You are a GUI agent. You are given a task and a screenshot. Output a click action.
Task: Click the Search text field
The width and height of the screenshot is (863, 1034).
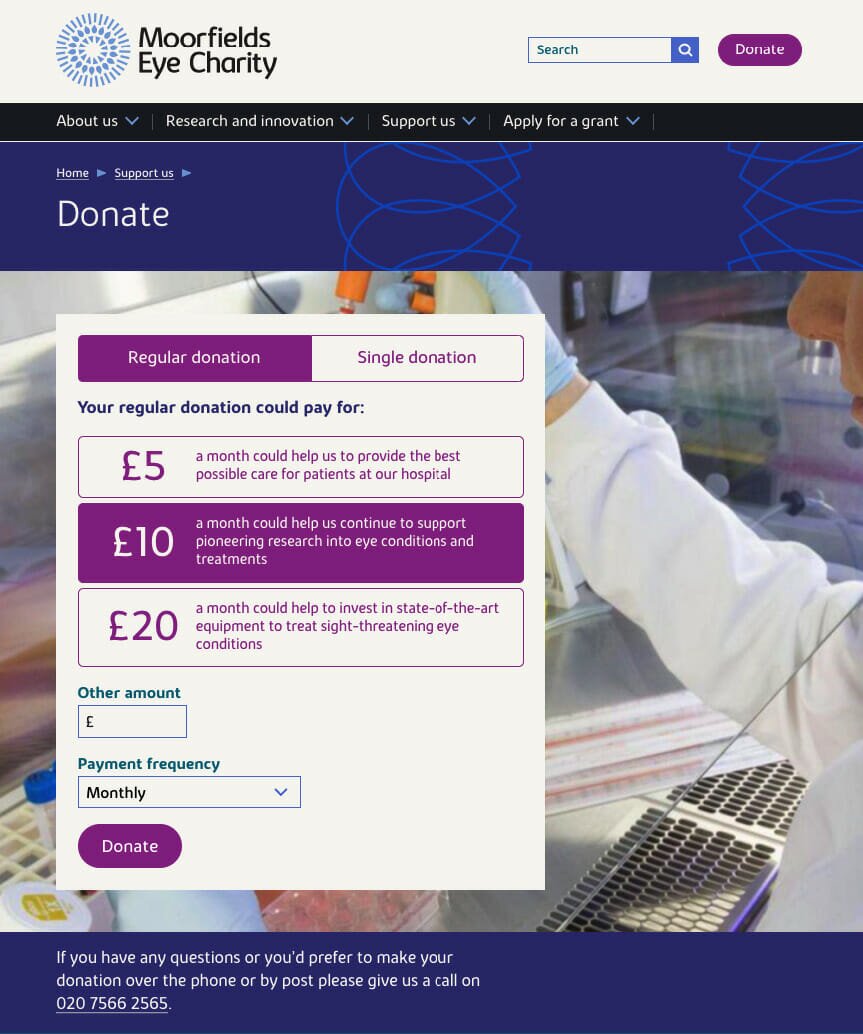[599, 50]
